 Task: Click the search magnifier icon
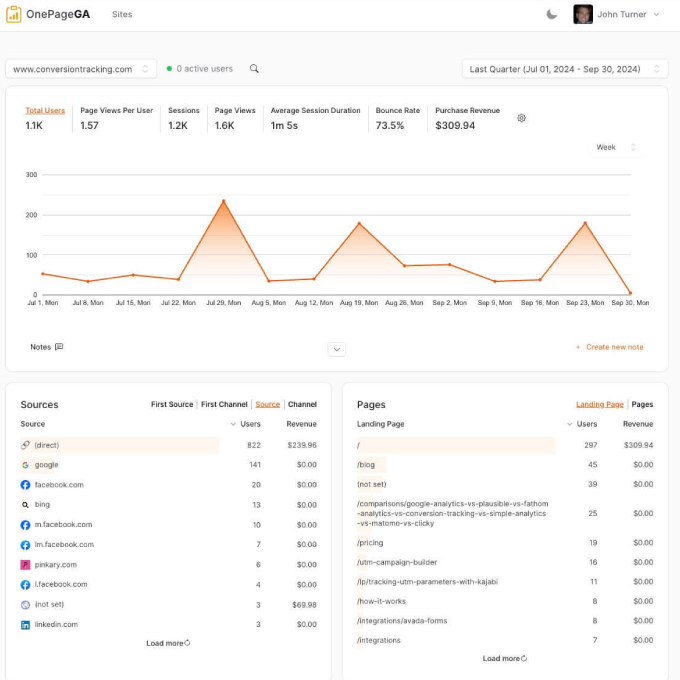pyautogui.click(x=254, y=69)
